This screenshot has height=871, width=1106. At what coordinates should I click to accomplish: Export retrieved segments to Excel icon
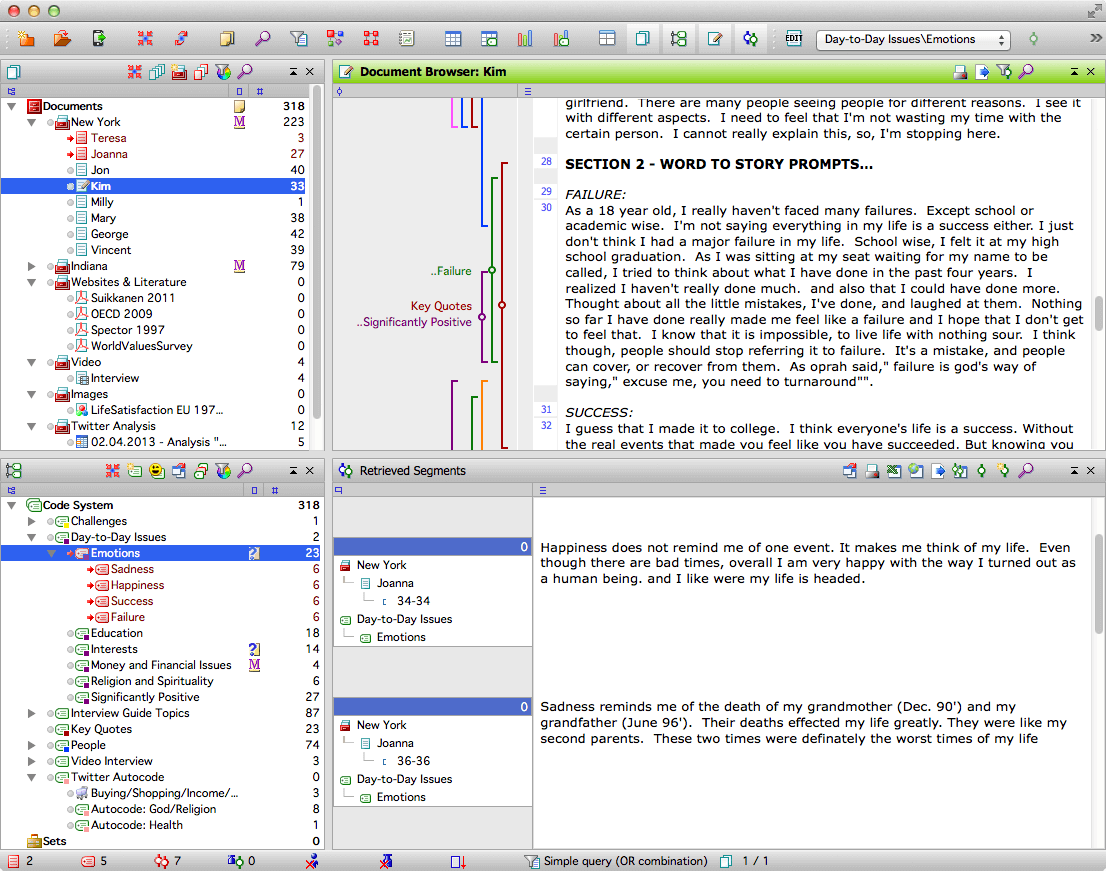coord(894,470)
